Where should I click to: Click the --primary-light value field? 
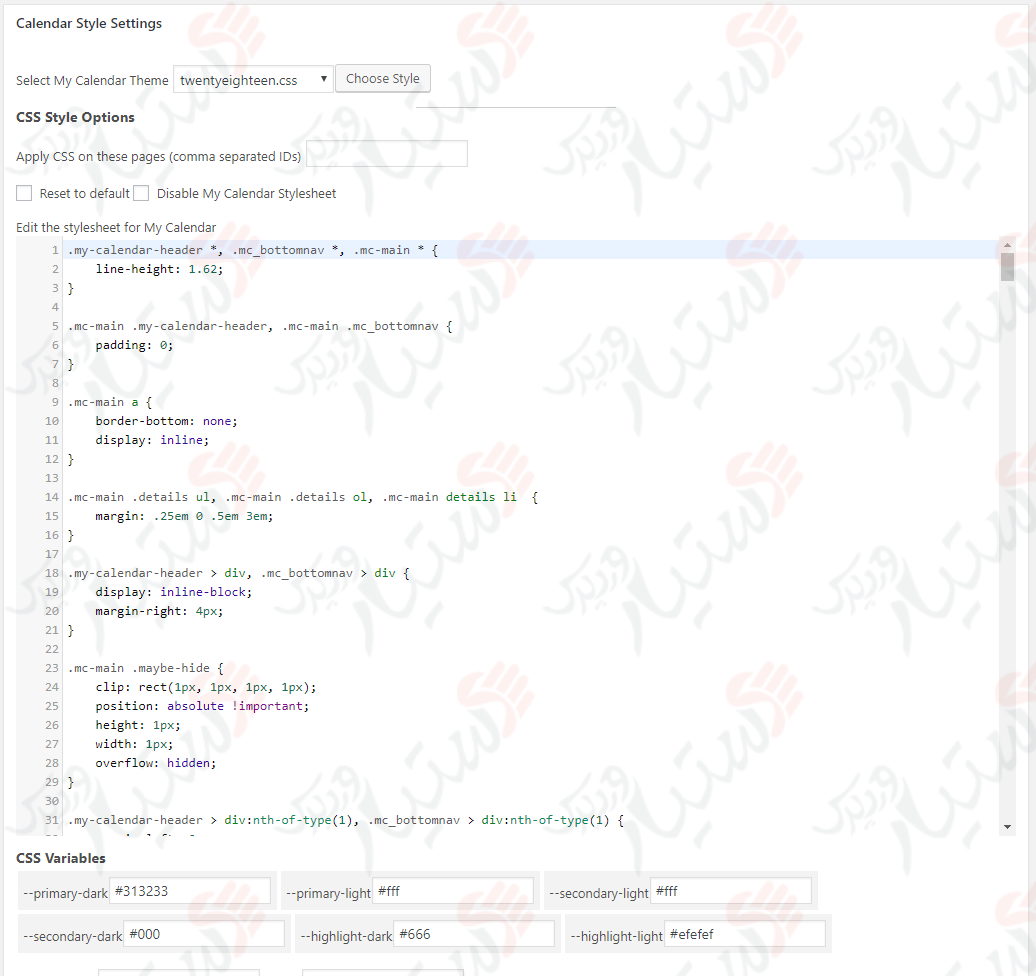click(x=452, y=891)
